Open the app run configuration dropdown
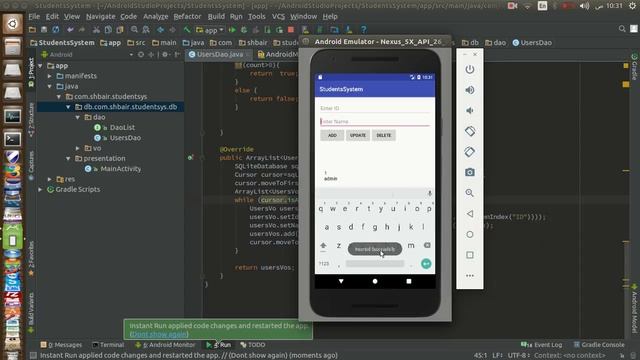 (210, 30)
